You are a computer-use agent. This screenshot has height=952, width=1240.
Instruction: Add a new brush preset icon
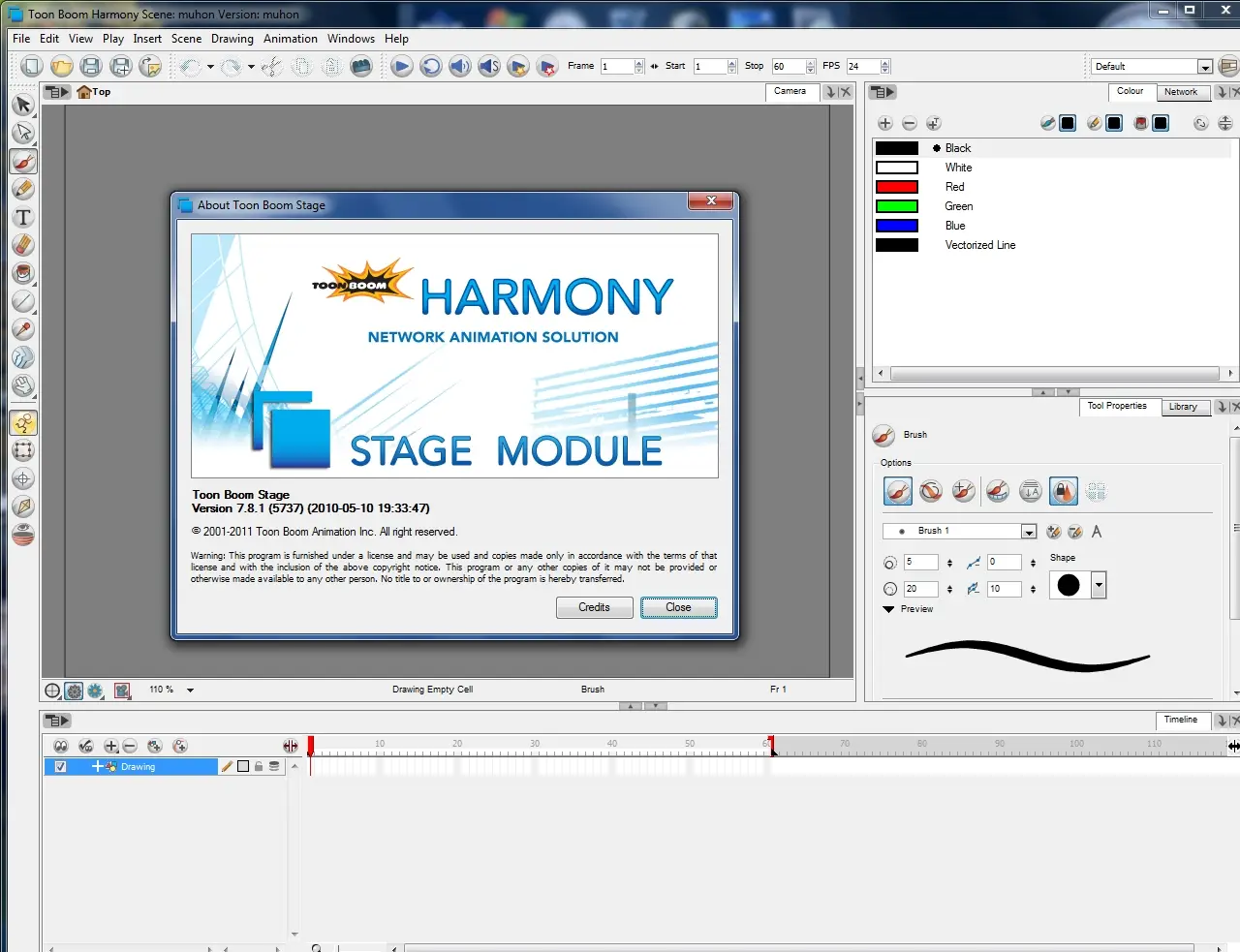[x=1054, y=532]
